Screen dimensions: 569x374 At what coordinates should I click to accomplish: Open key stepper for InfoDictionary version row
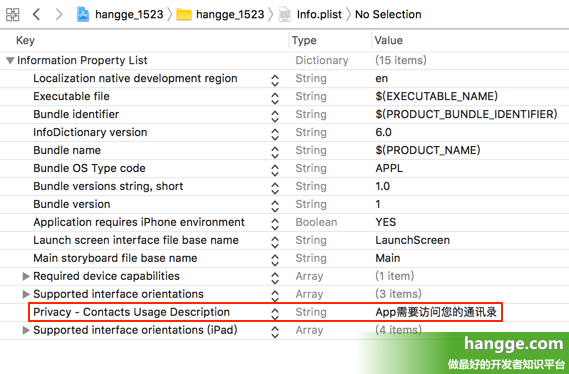pos(275,134)
